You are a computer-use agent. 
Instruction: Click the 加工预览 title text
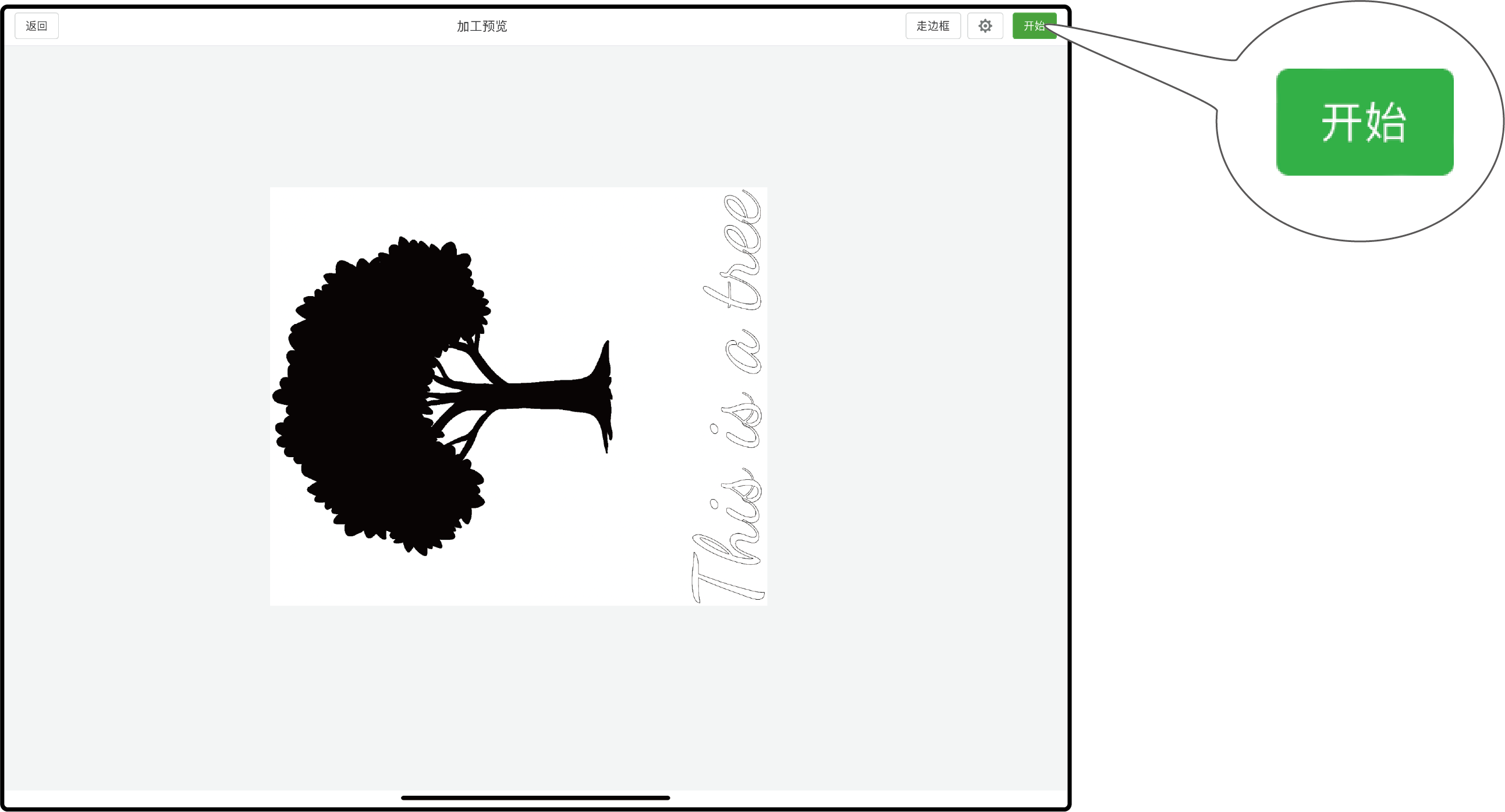point(481,26)
